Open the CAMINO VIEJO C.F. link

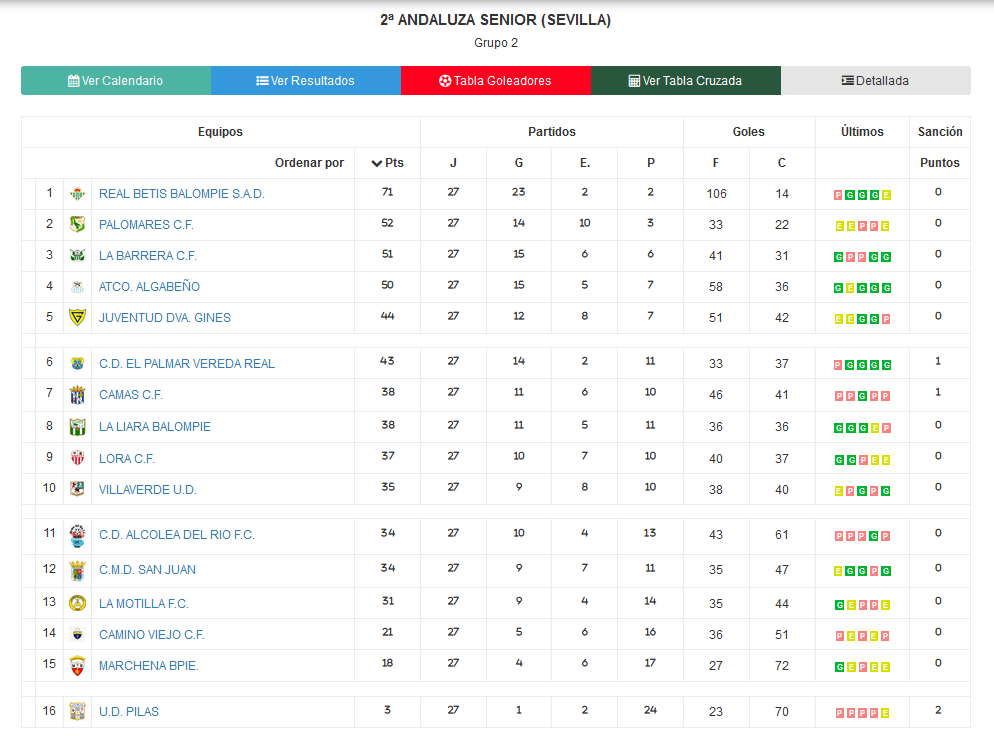(x=152, y=635)
